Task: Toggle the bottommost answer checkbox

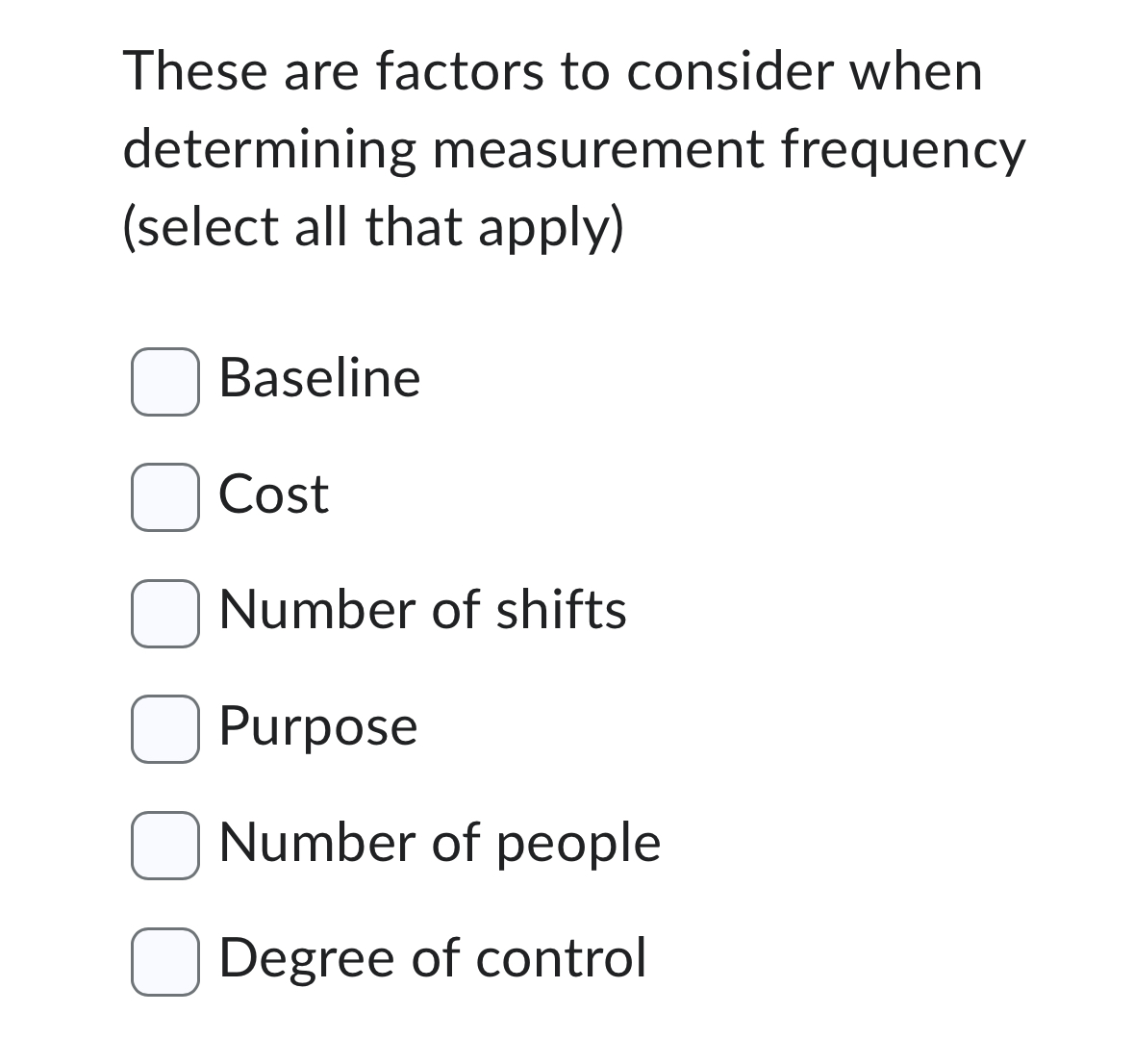Action: 165,960
